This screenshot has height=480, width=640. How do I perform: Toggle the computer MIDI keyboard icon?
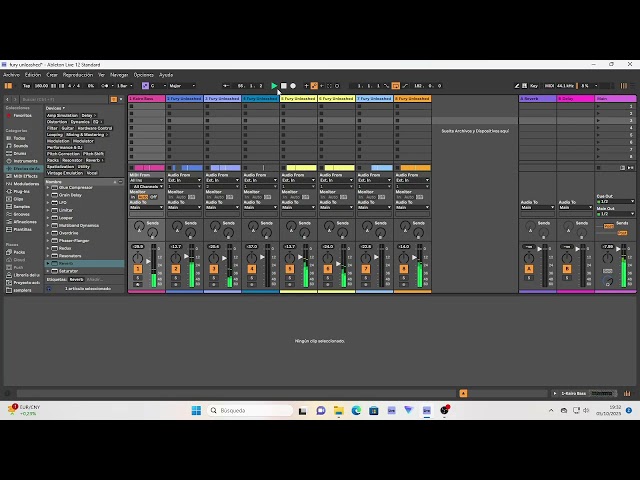coord(524,86)
